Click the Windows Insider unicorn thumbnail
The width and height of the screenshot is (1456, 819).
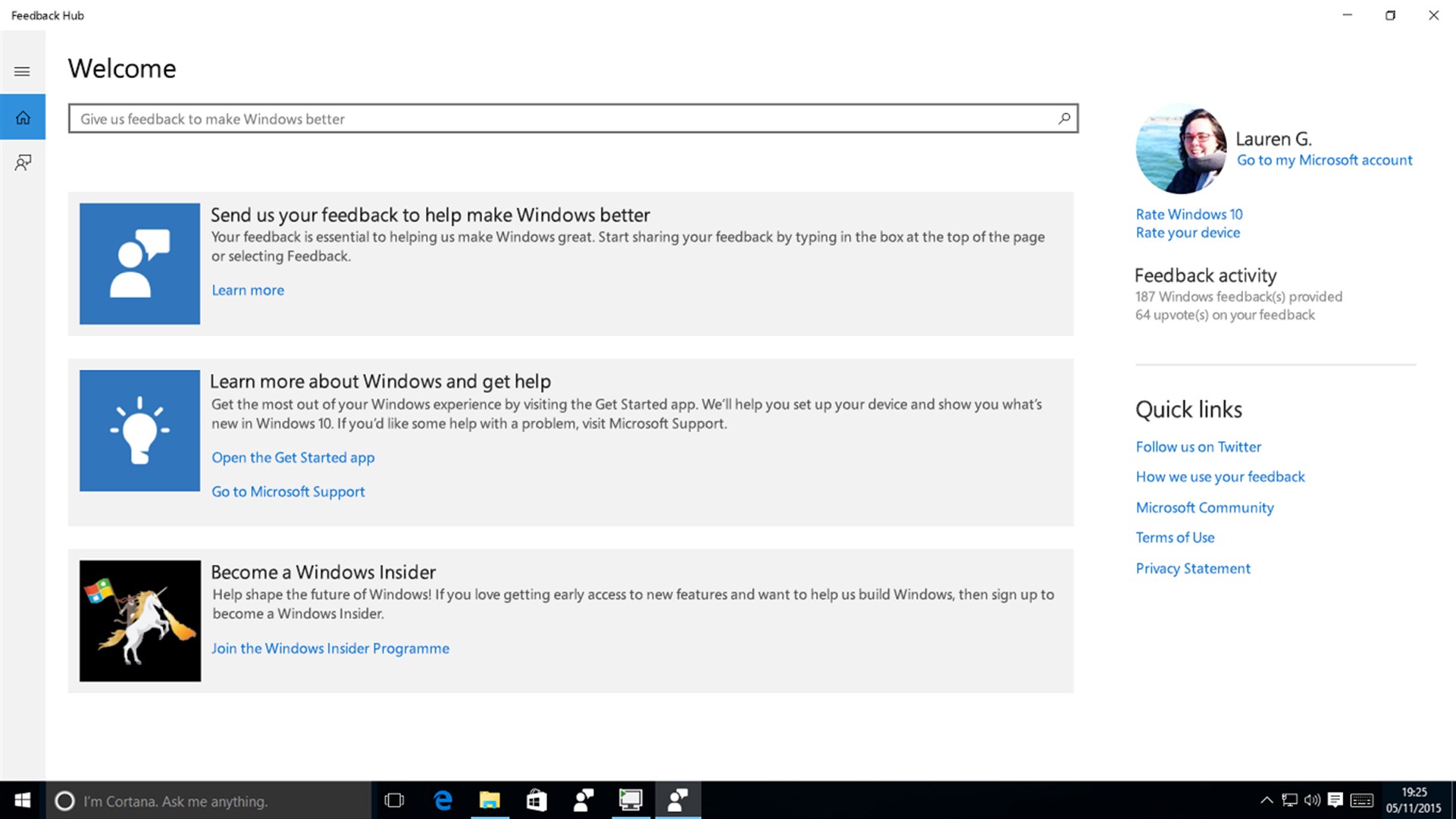(139, 620)
